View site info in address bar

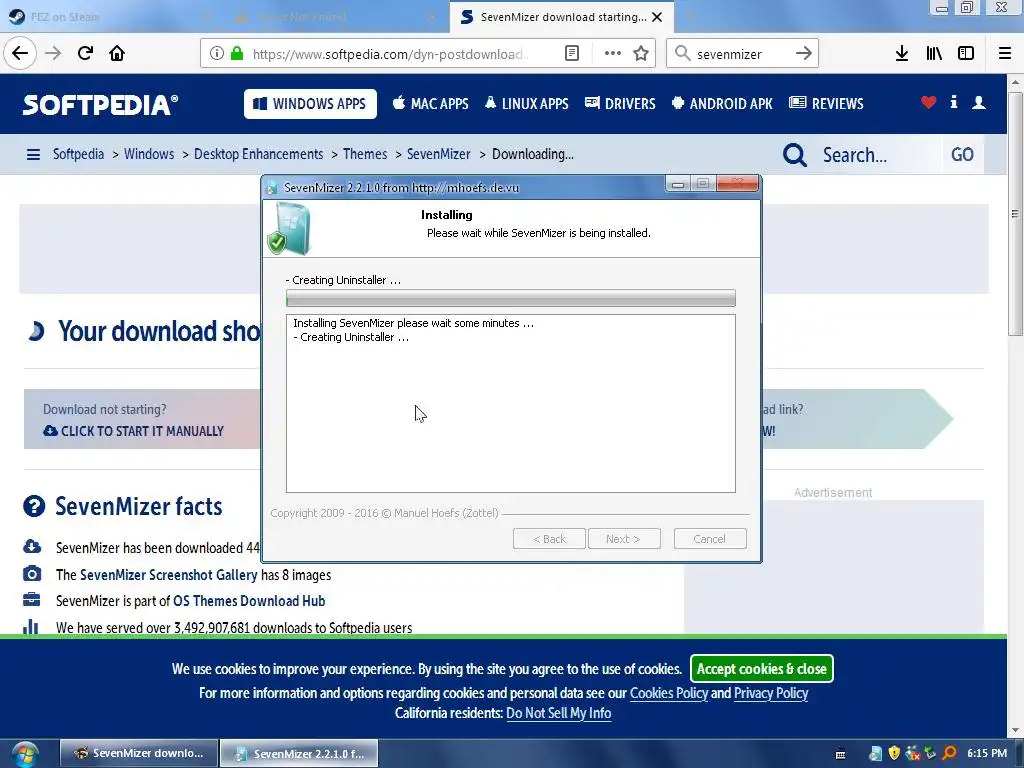click(217, 54)
